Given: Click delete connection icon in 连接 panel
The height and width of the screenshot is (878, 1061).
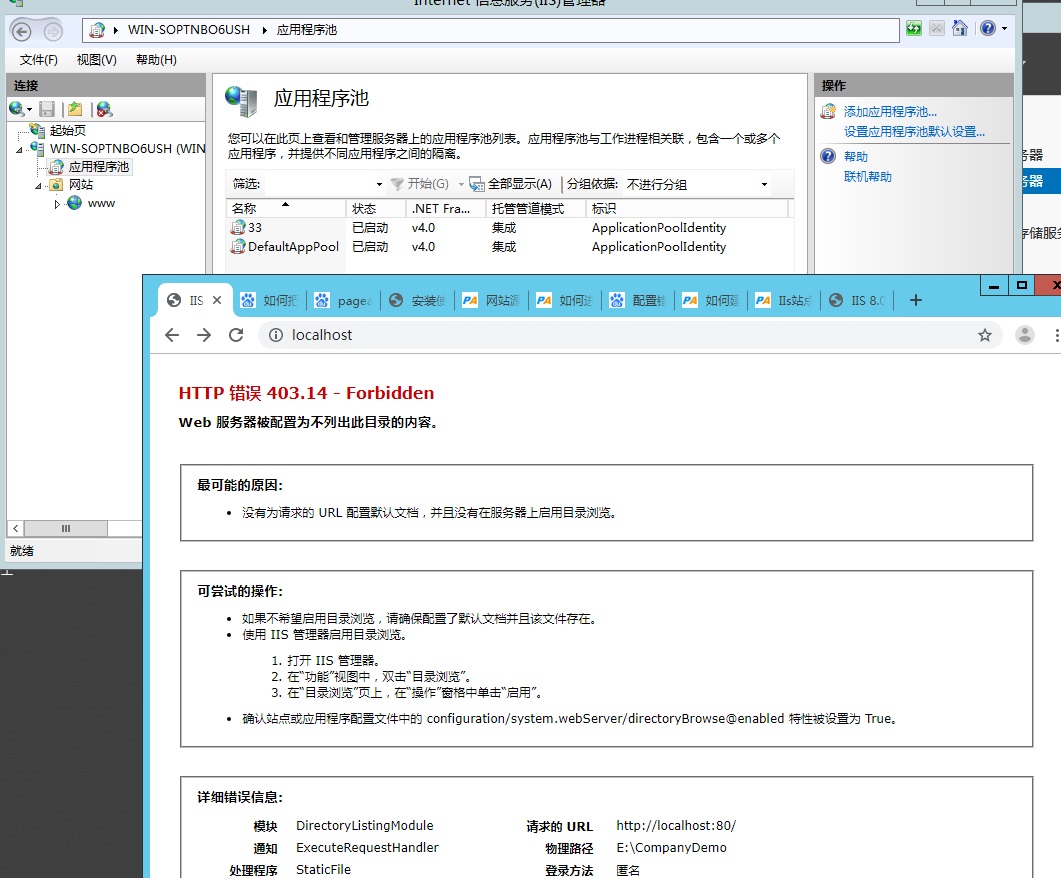Looking at the screenshot, I should 104,109.
